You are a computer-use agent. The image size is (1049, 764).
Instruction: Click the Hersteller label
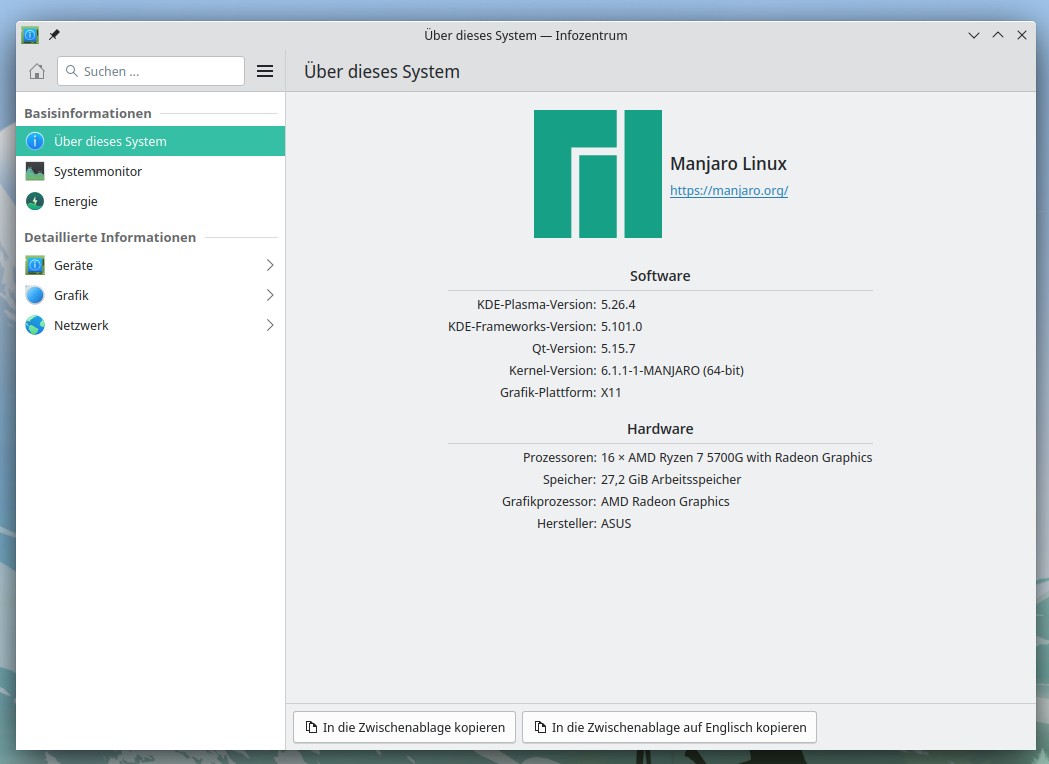click(567, 524)
